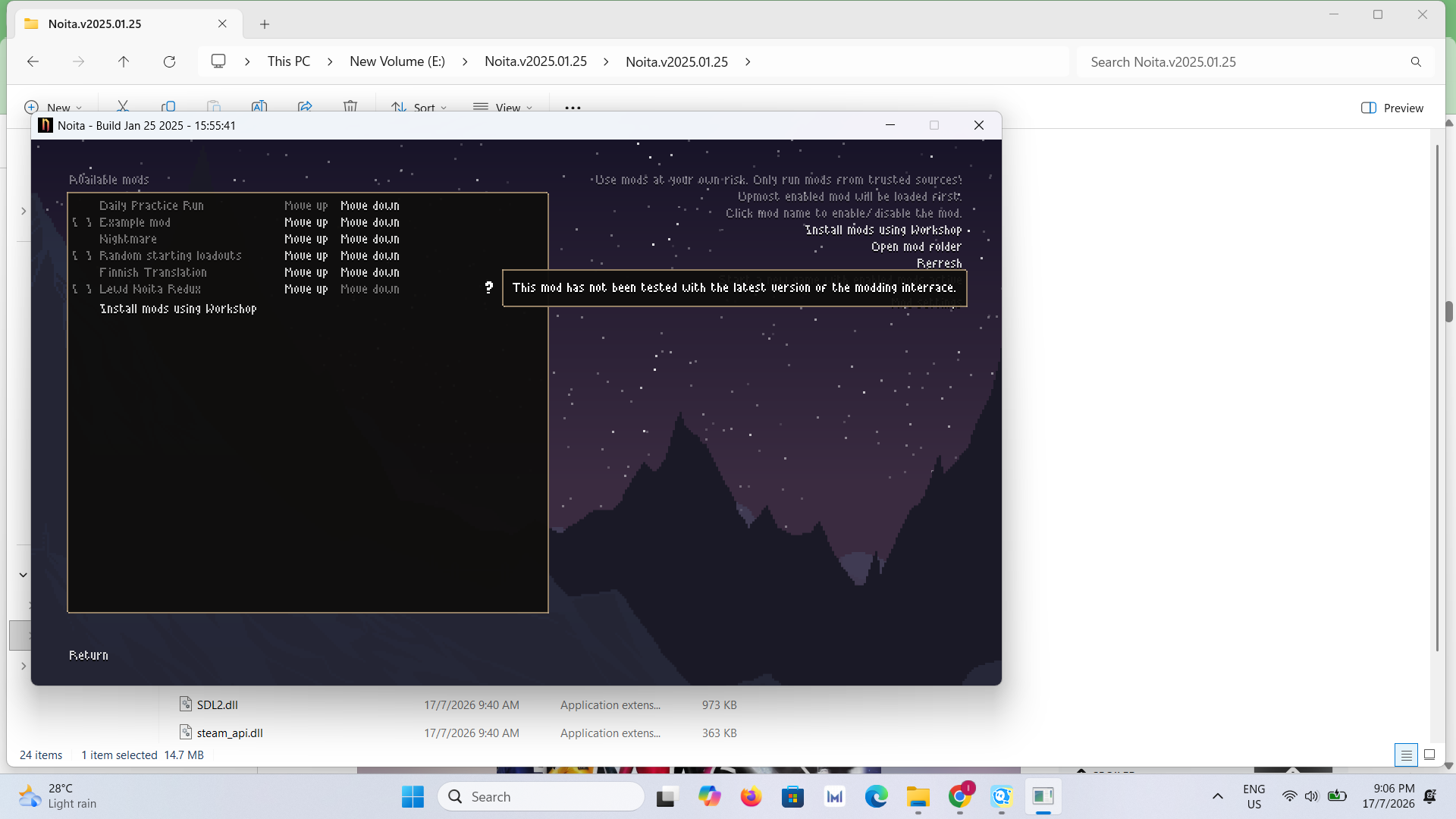Screen dimensions: 1456x819
Task: Open Microsoft Edge from the taskbar
Action: [x=876, y=796]
